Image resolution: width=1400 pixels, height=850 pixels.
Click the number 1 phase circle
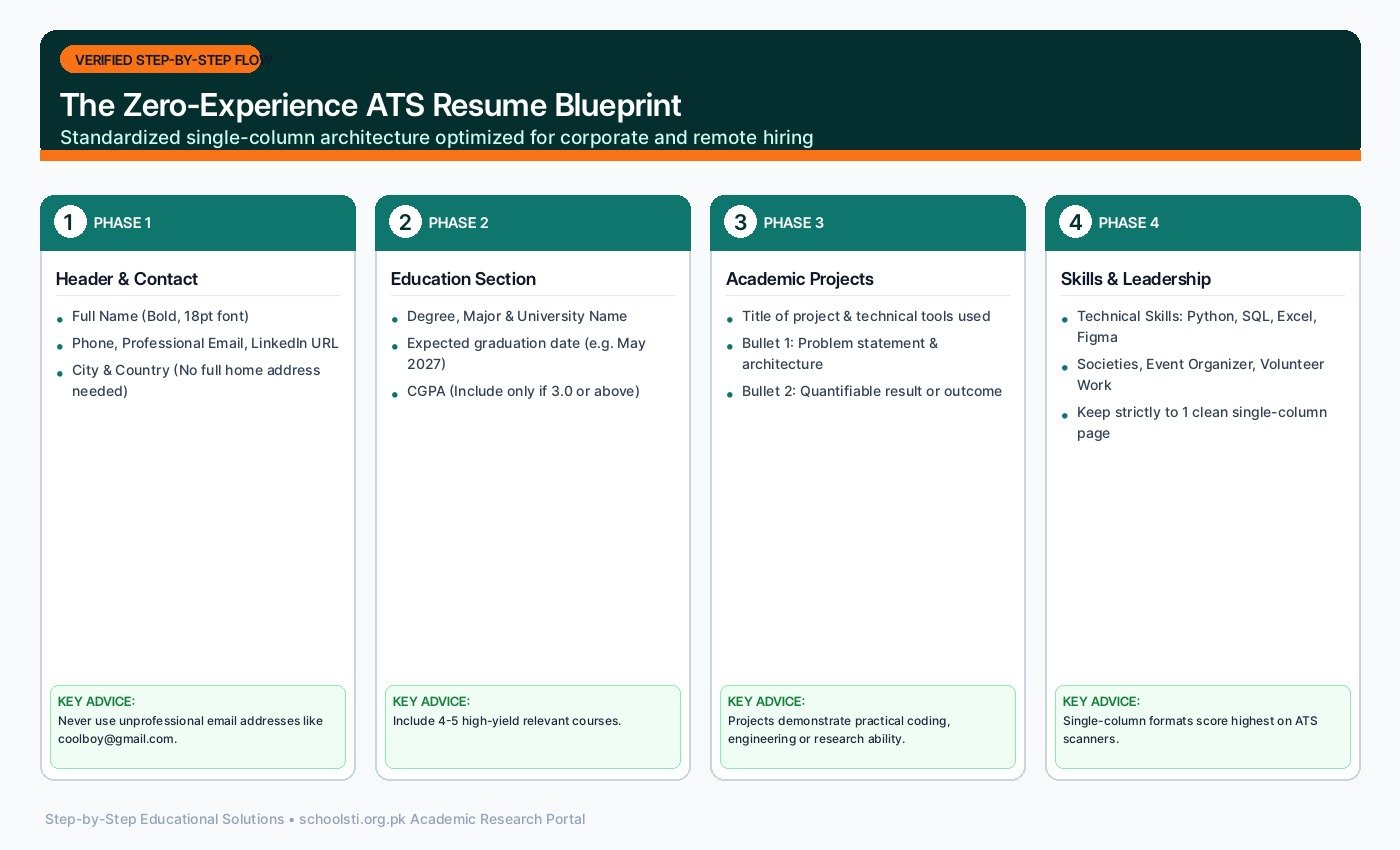tap(69, 222)
